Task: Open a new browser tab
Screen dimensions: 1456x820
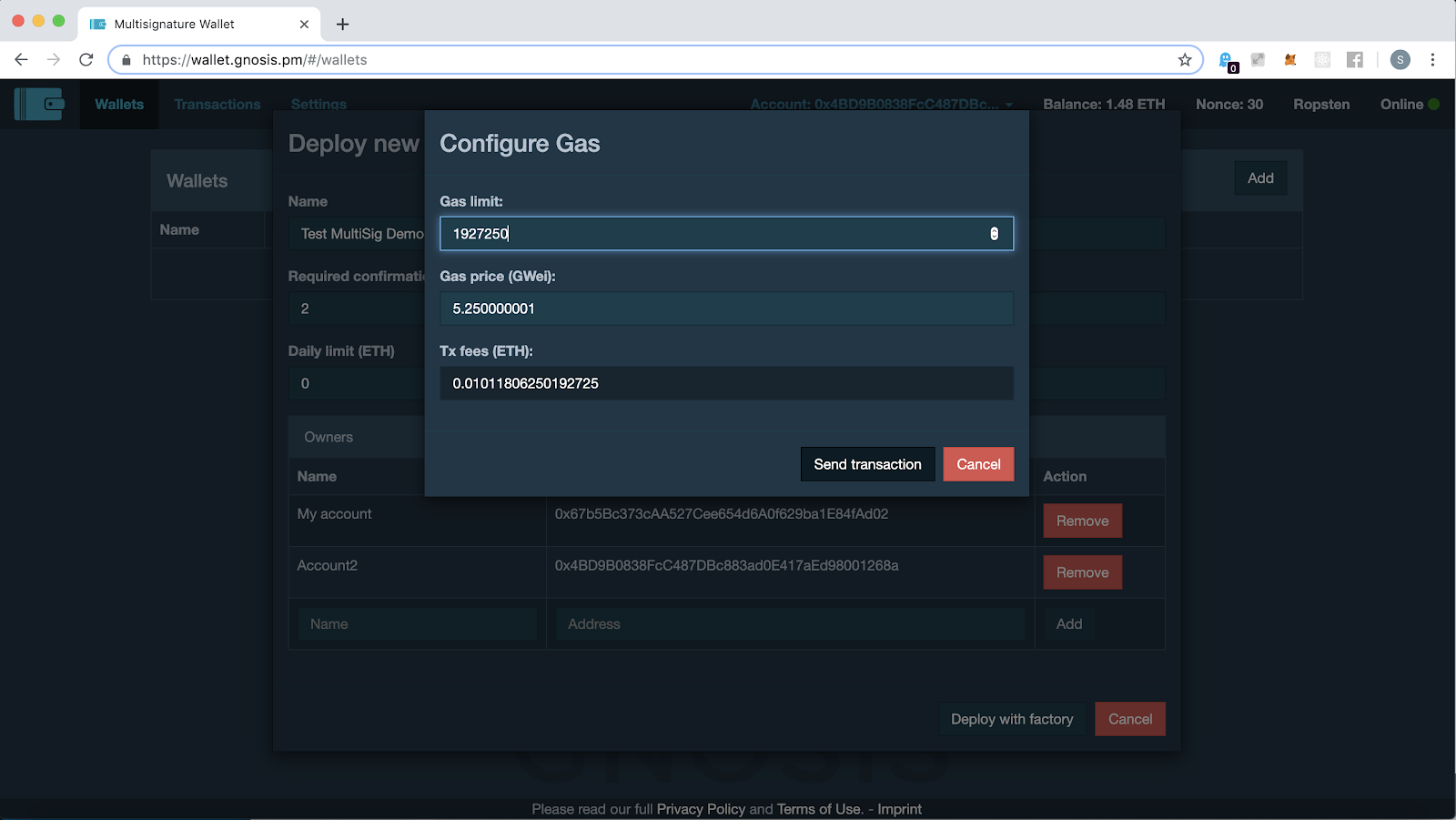Action: (x=342, y=25)
